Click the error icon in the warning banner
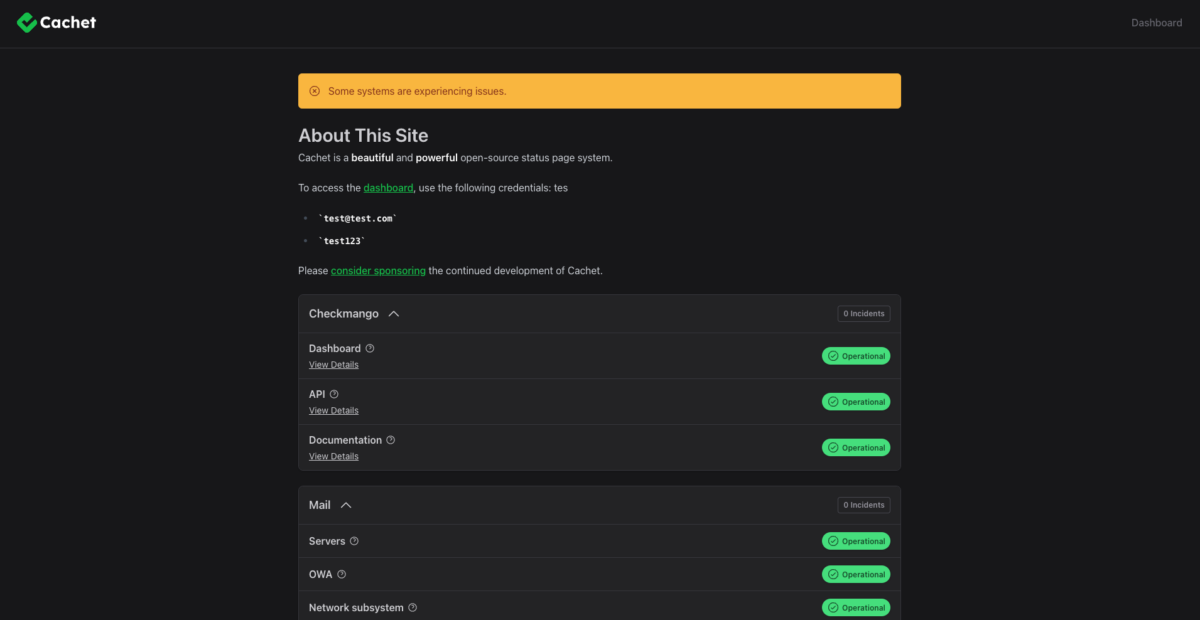The image size is (1200, 620). pos(315,91)
